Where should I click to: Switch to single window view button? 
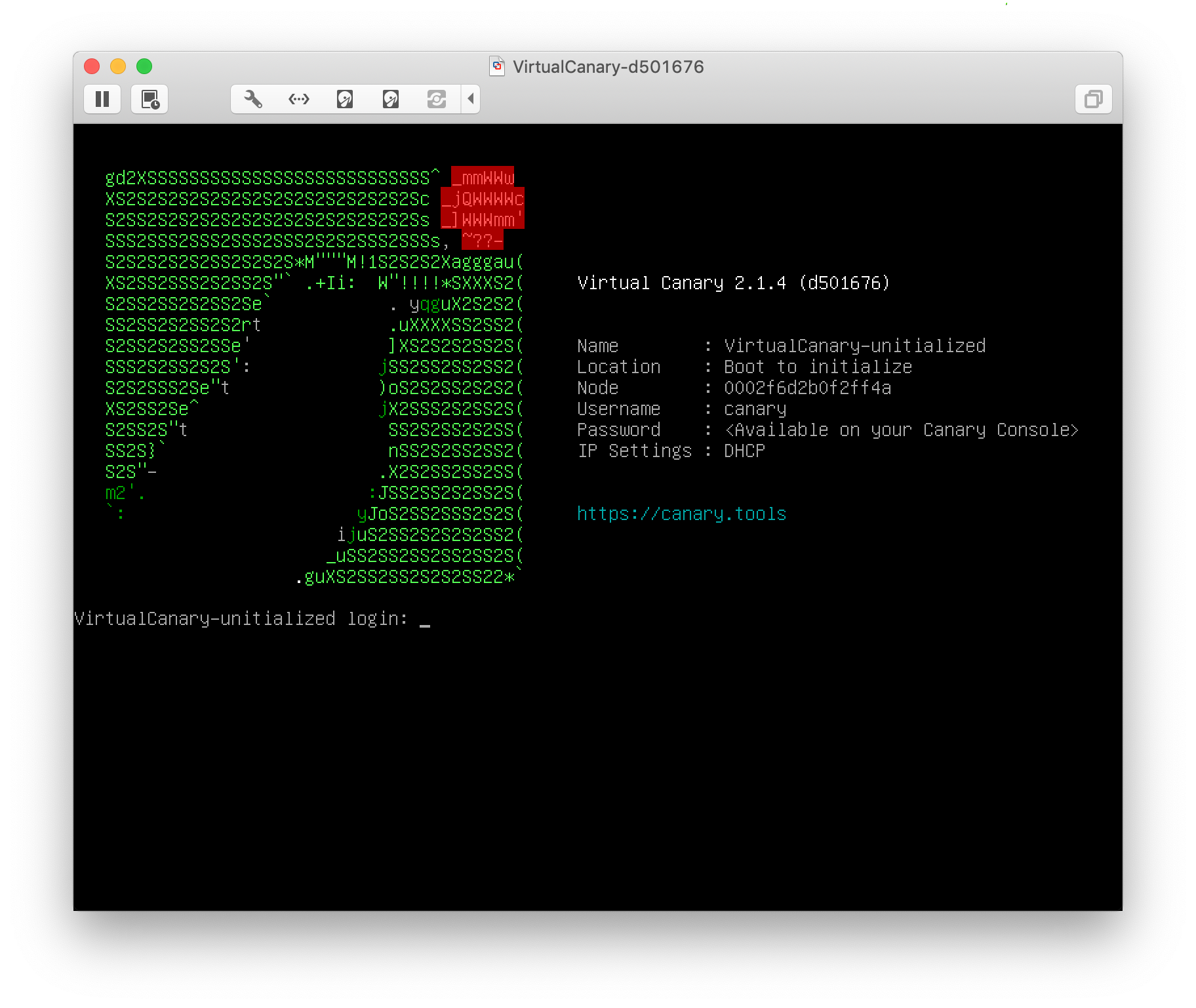pyautogui.click(x=1093, y=99)
